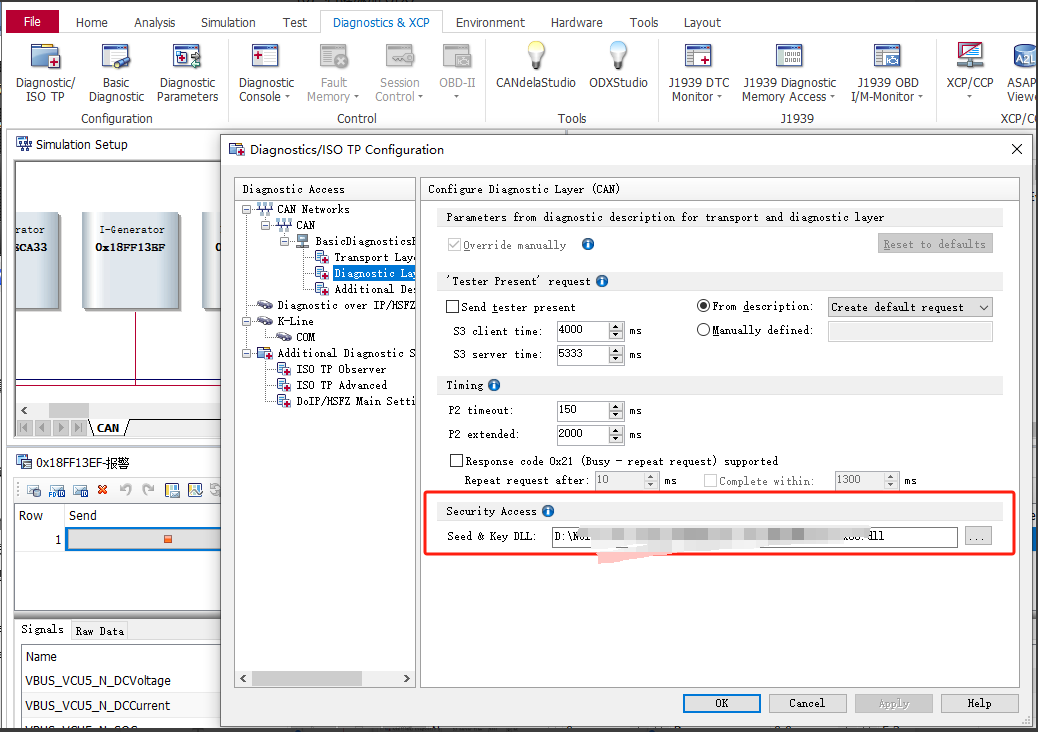The height and width of the screenshot is (732, 1038).
Task: Show info for Tester Present request
Action: (x=602, y=281)
